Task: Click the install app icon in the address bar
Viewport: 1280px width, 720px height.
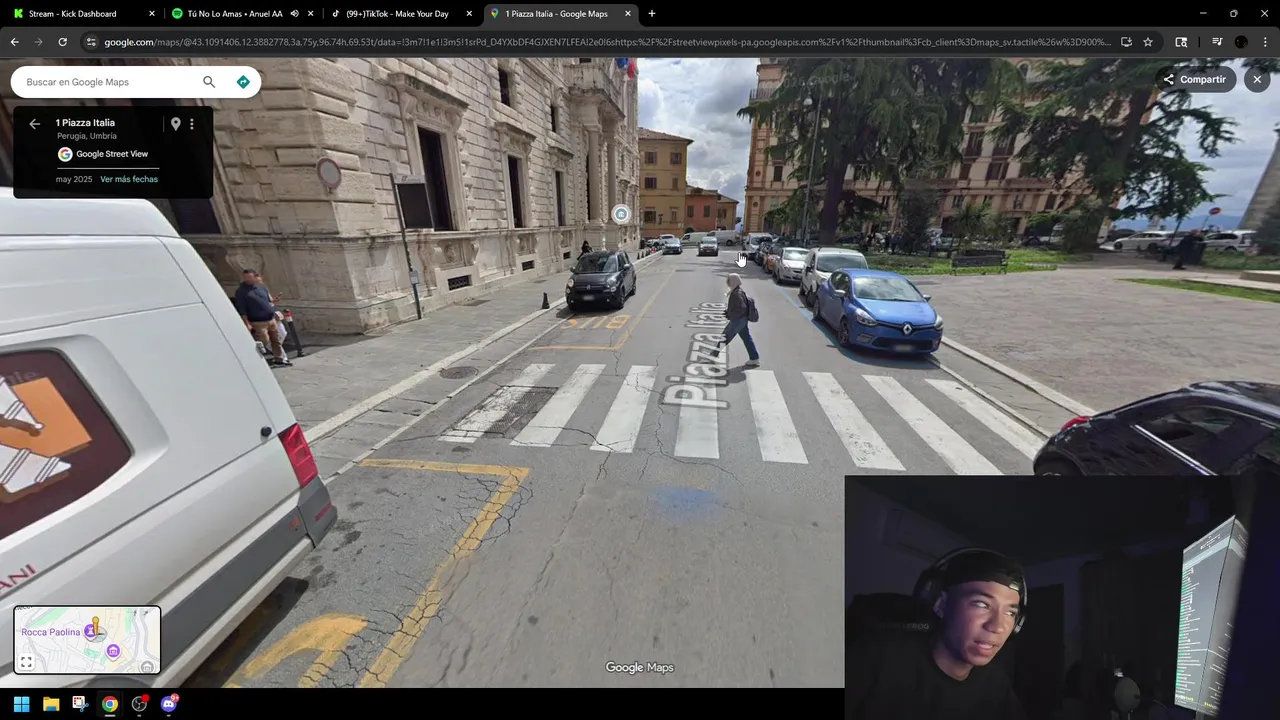Action: click(1126, 42)
